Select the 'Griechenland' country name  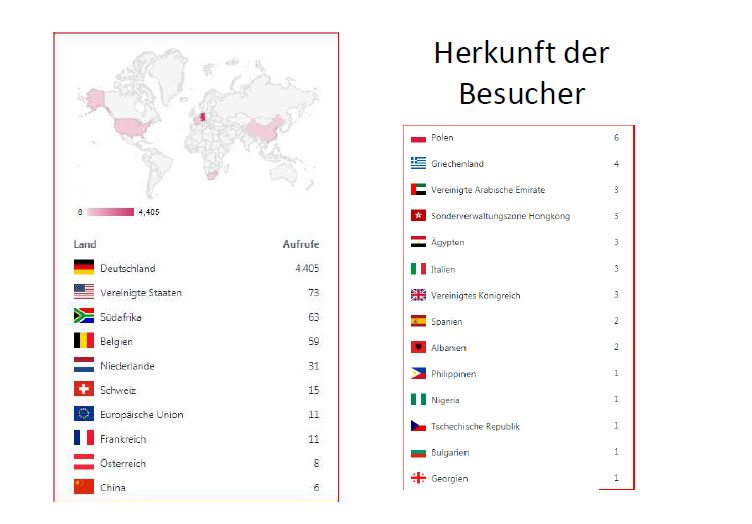pos(458,164)
